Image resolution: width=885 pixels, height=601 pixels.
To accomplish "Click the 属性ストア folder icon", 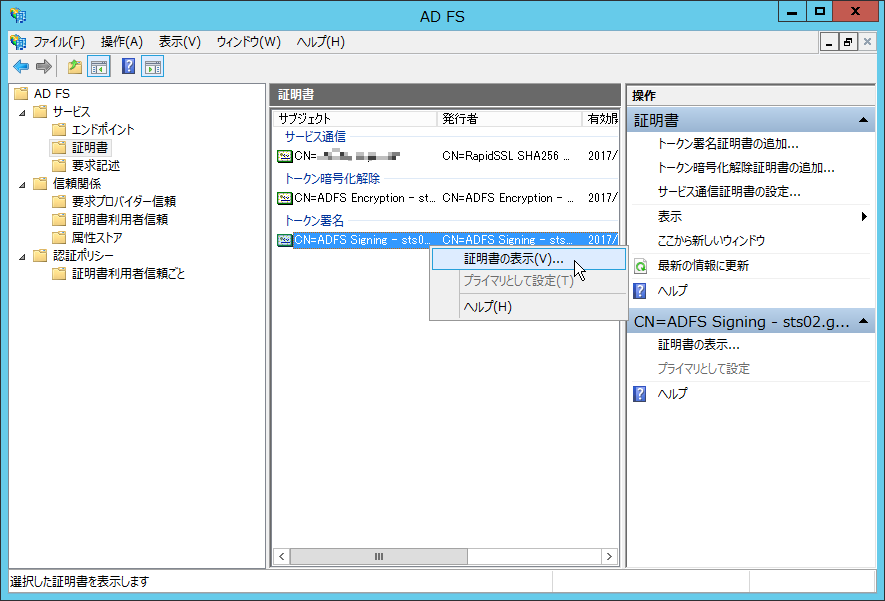I will pos(59,238).
